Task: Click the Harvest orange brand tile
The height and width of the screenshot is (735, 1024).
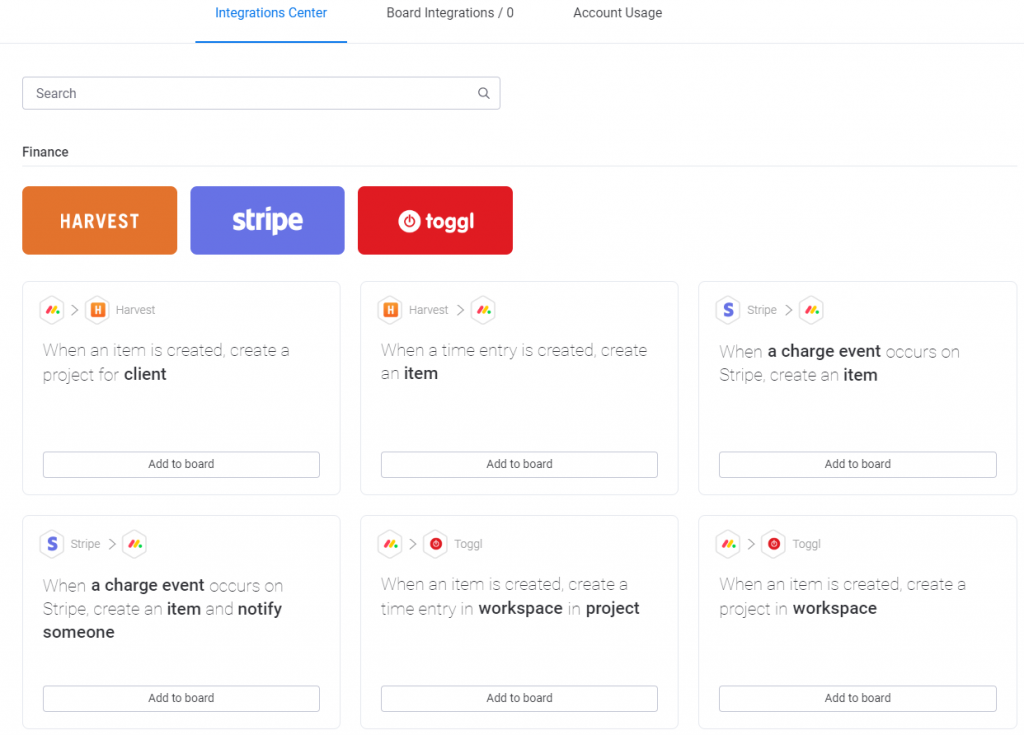Action: 99,220
